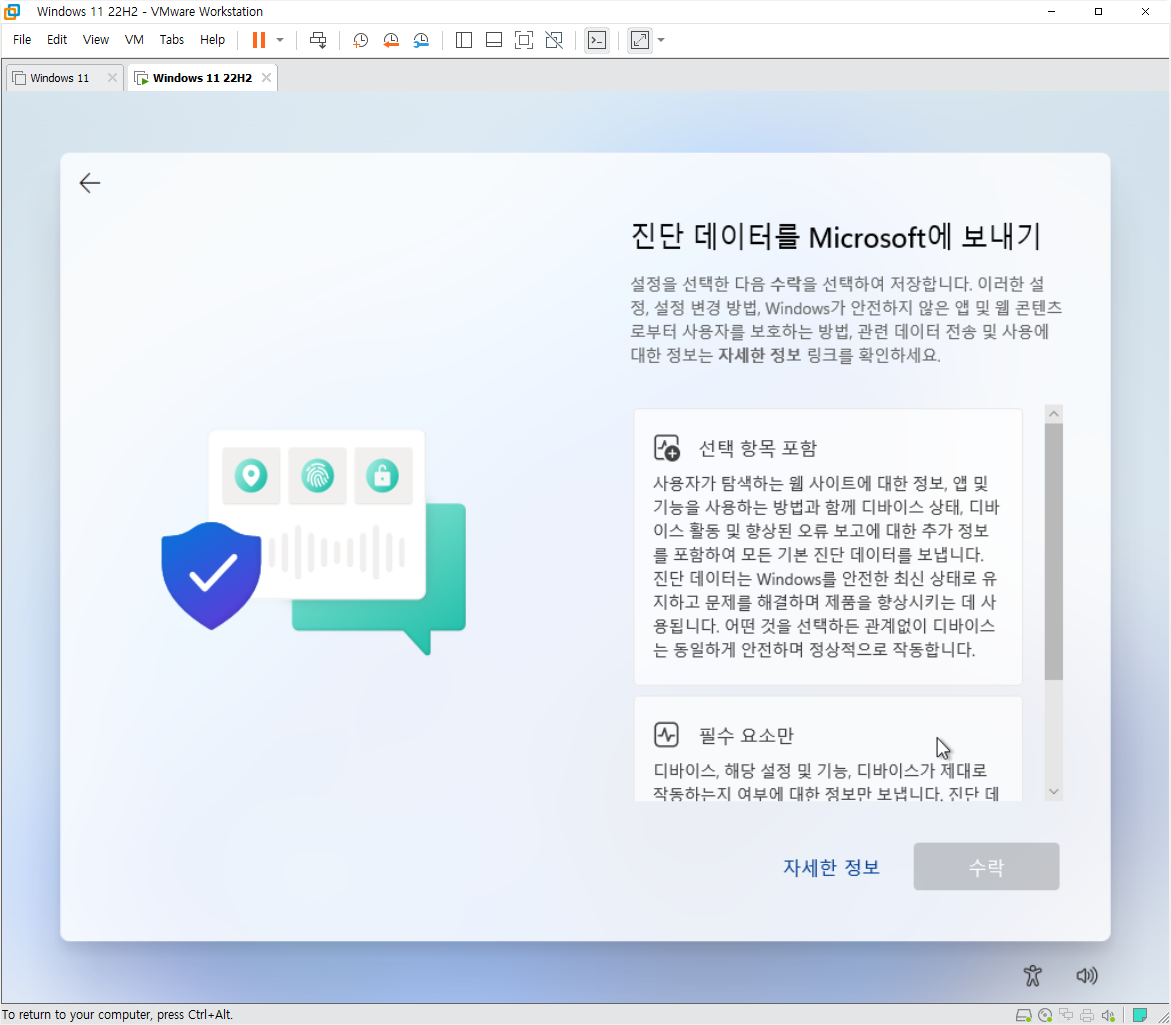The width and height of the screenshot is (1171, 1025).
Task: Open the console view icon
Action: pyautogui.click(x=597, y=40)
